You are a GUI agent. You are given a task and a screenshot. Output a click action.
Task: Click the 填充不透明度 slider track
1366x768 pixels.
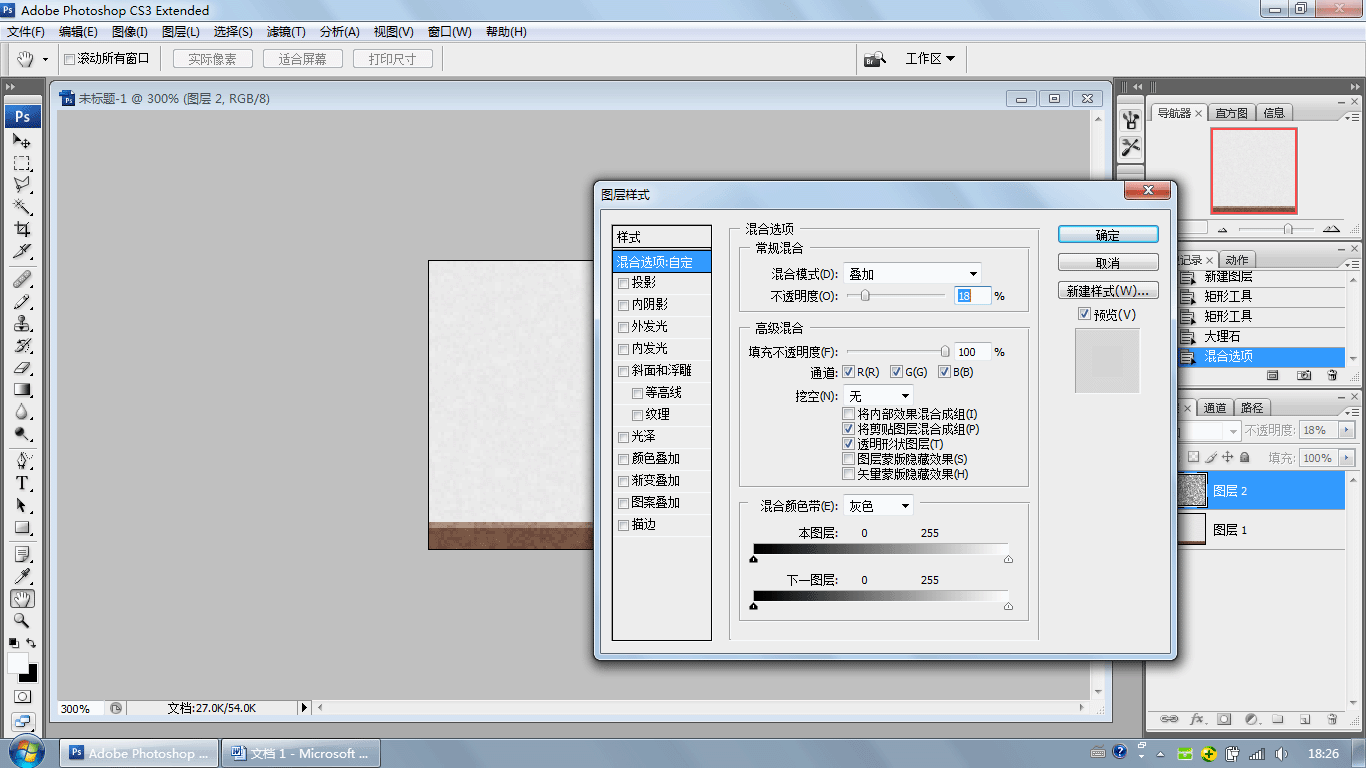tap(897, 352)
